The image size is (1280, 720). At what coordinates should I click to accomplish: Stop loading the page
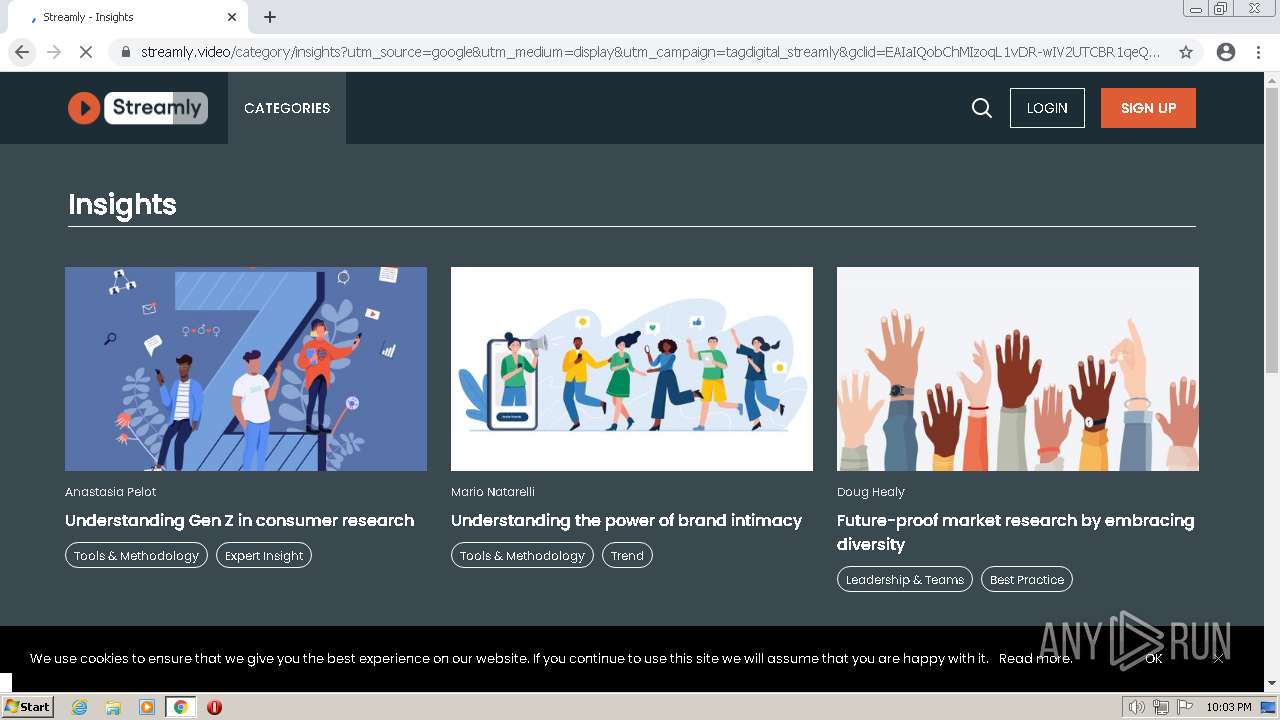(86, 52)
